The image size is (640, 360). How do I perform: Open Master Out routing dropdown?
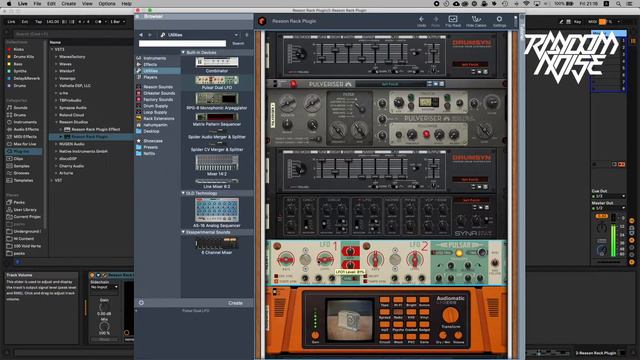(x=609, y=208)
